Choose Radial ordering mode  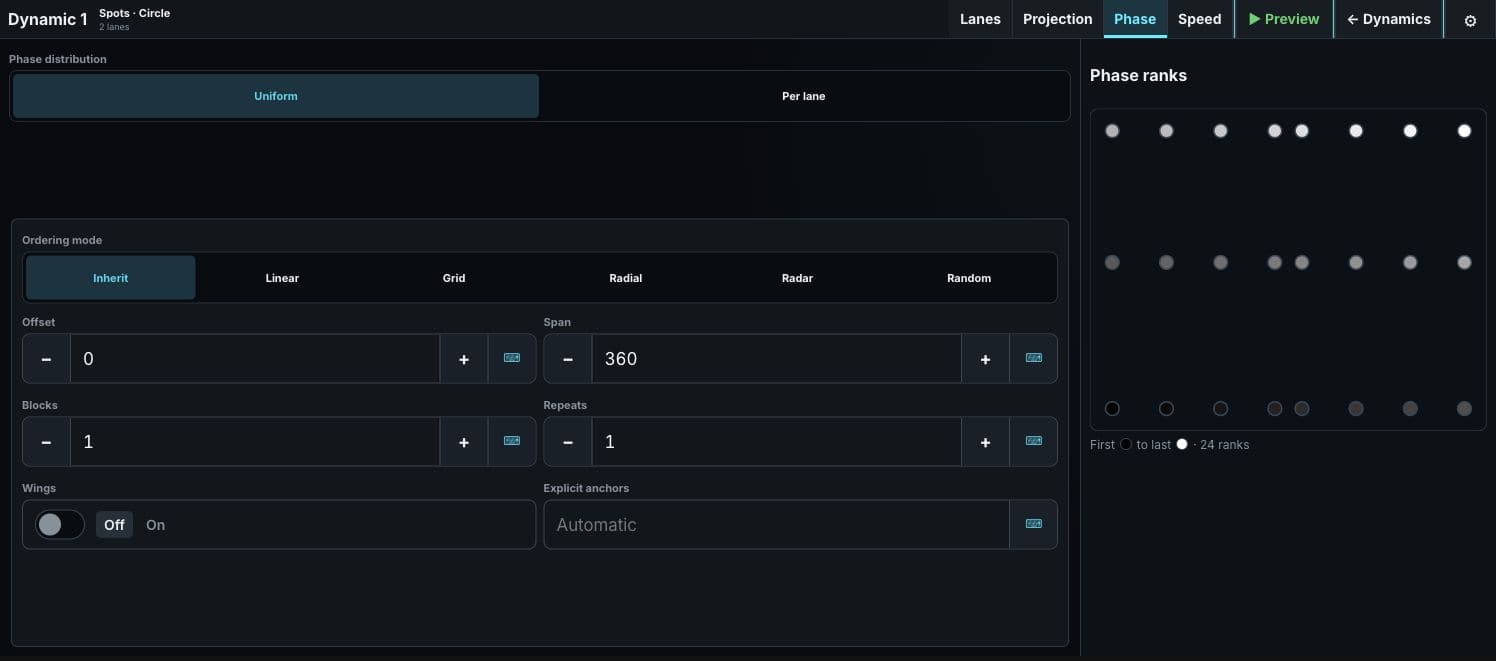626,278
